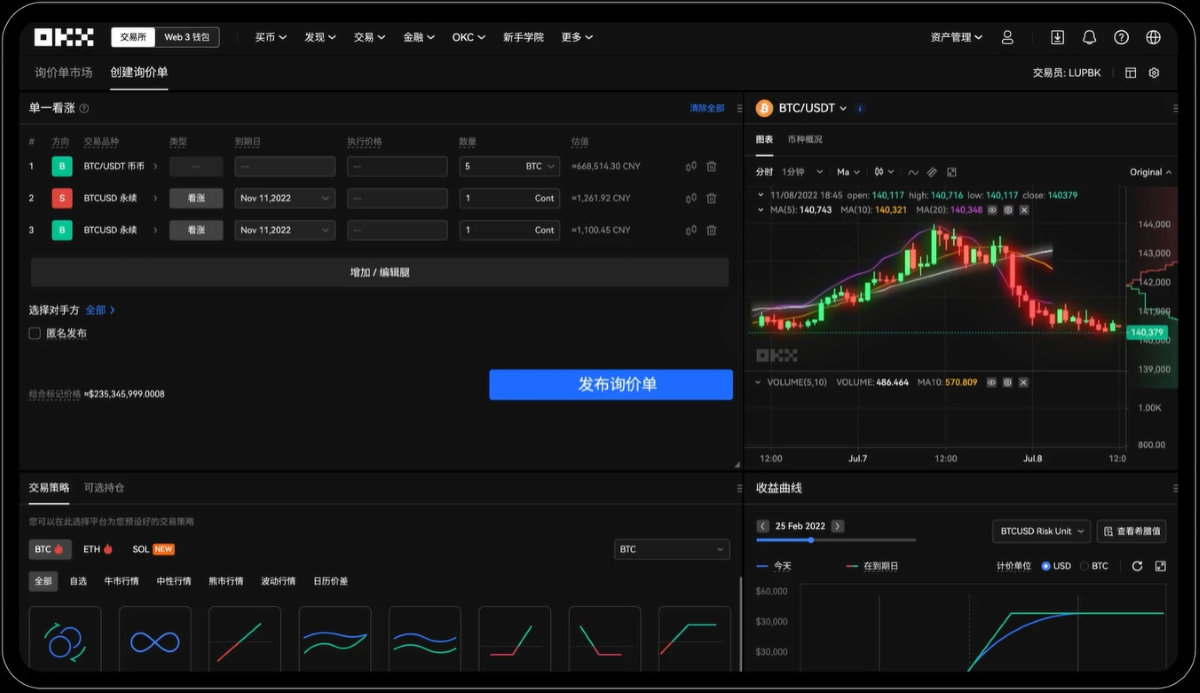1200x693 pixels.
Task: Open the 资产管理 dropdown
Action: [956, 37]
